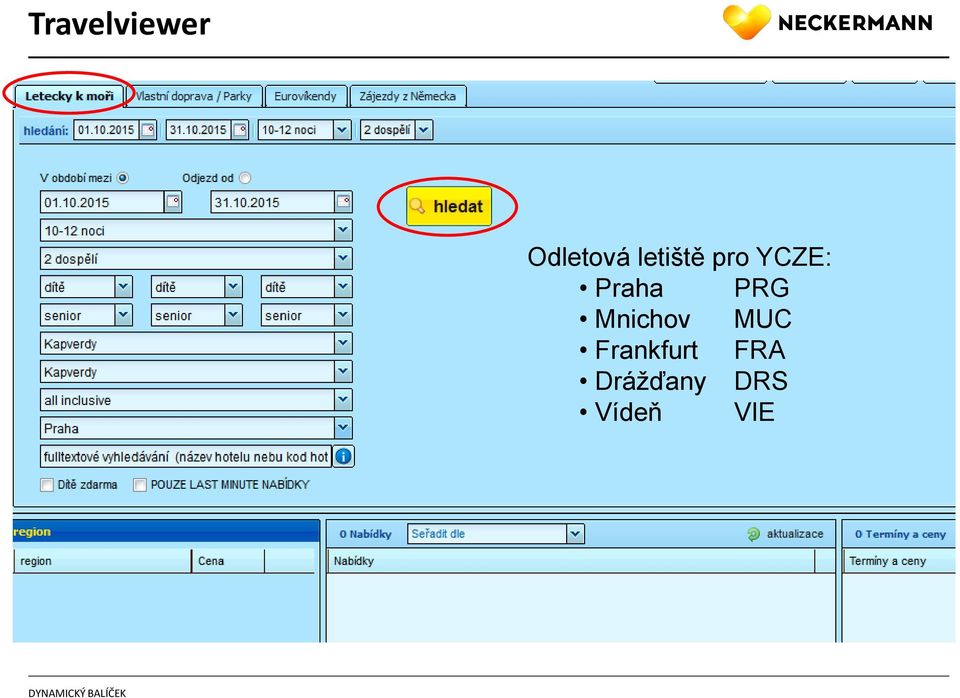Screen dimensions: 960x698
Task: Open calendar picker beside form date 01.10.2015
Action: click(x=173, y=202)
